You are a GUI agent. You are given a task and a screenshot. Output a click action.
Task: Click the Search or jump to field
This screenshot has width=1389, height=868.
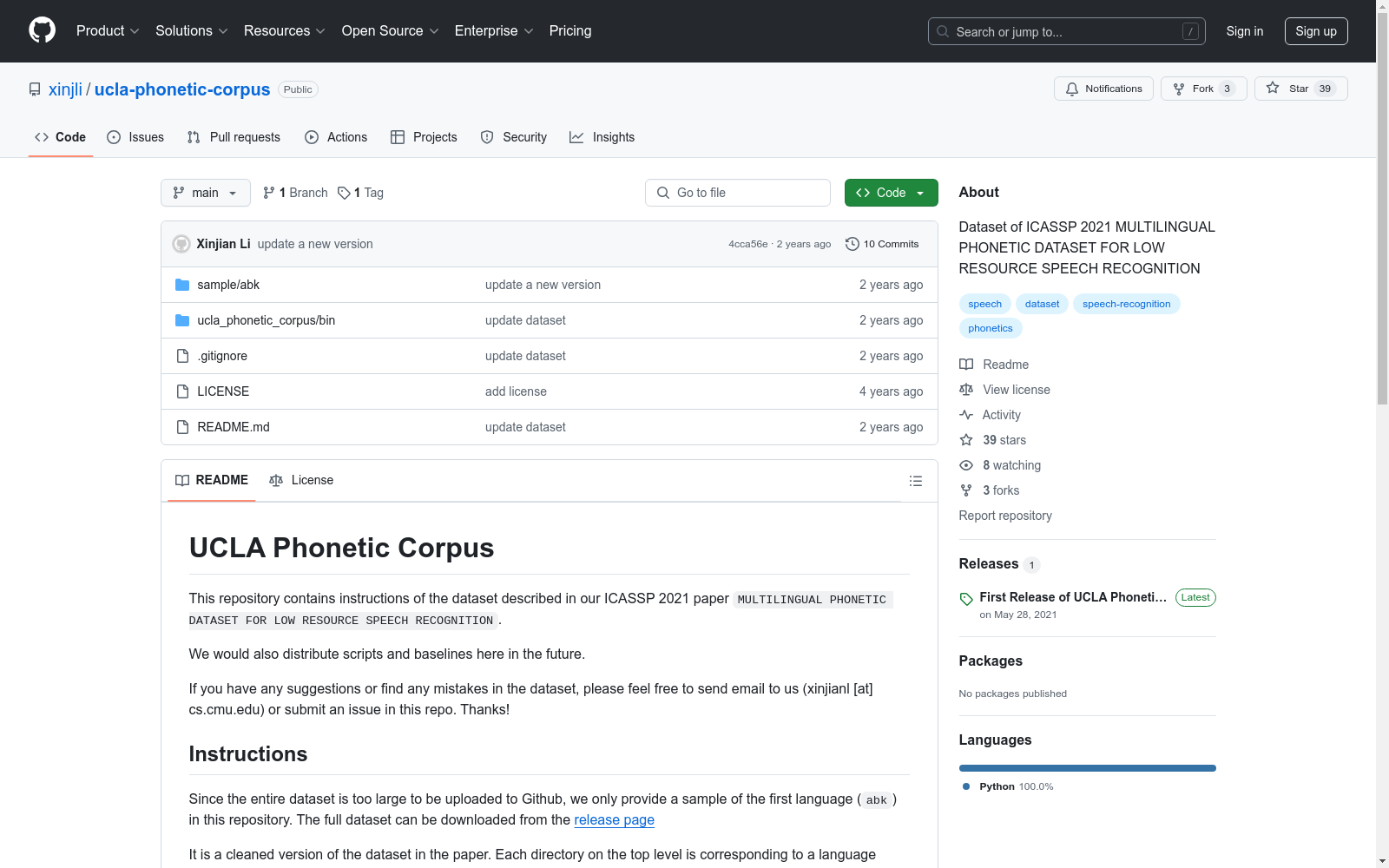pyautogui.click(x=1067, y=31)
